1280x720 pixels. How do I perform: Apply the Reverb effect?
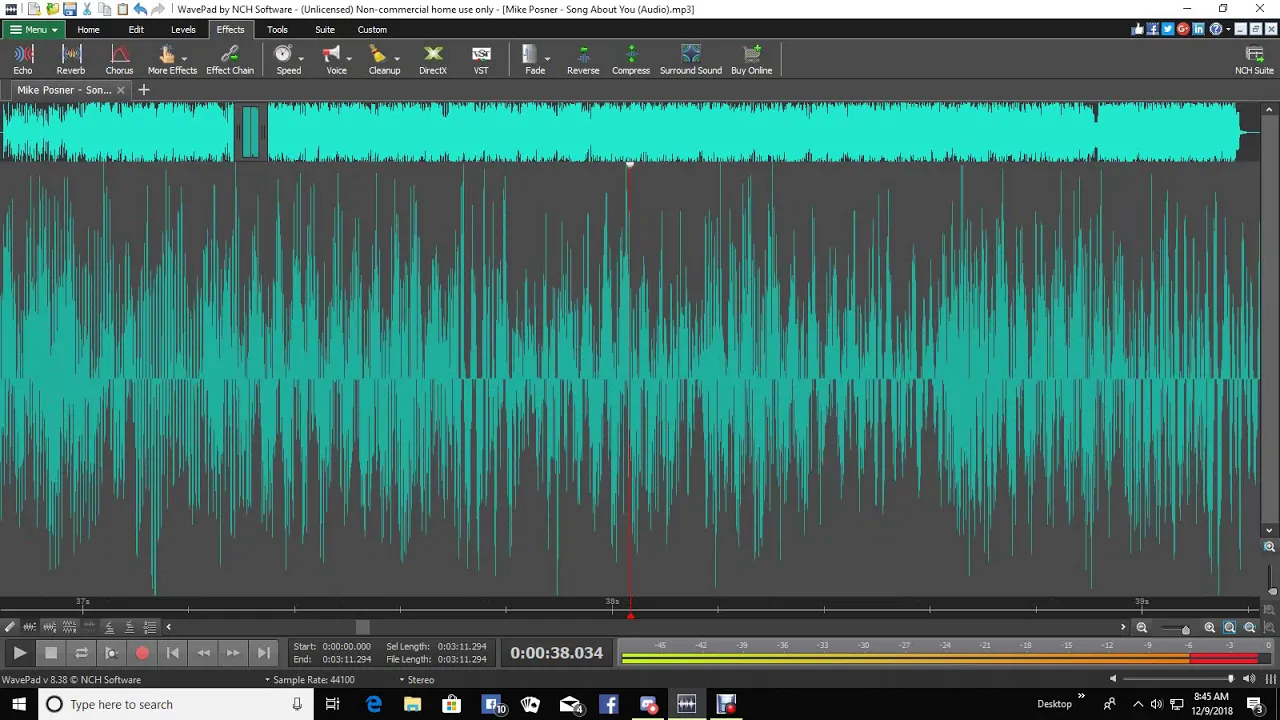pyautogui.click(x=71, y=60)
